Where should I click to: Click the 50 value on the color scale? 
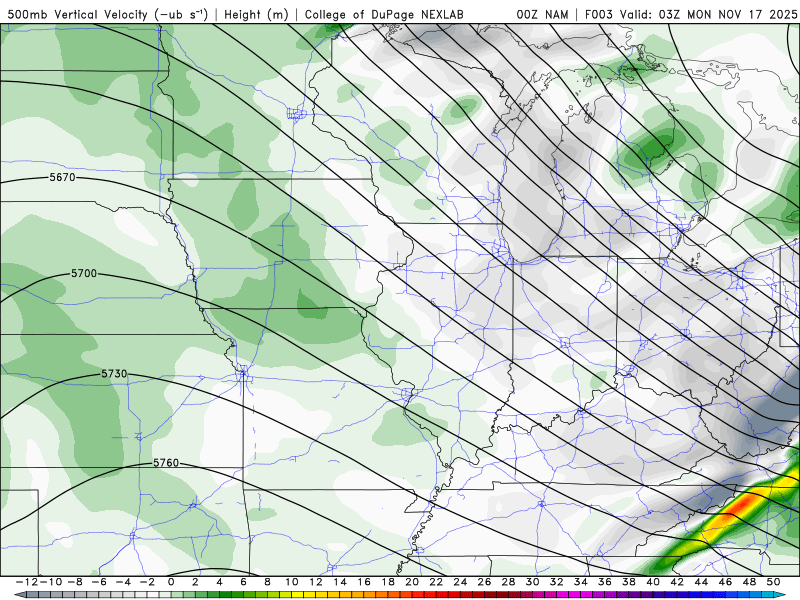[x=773, y=582]
